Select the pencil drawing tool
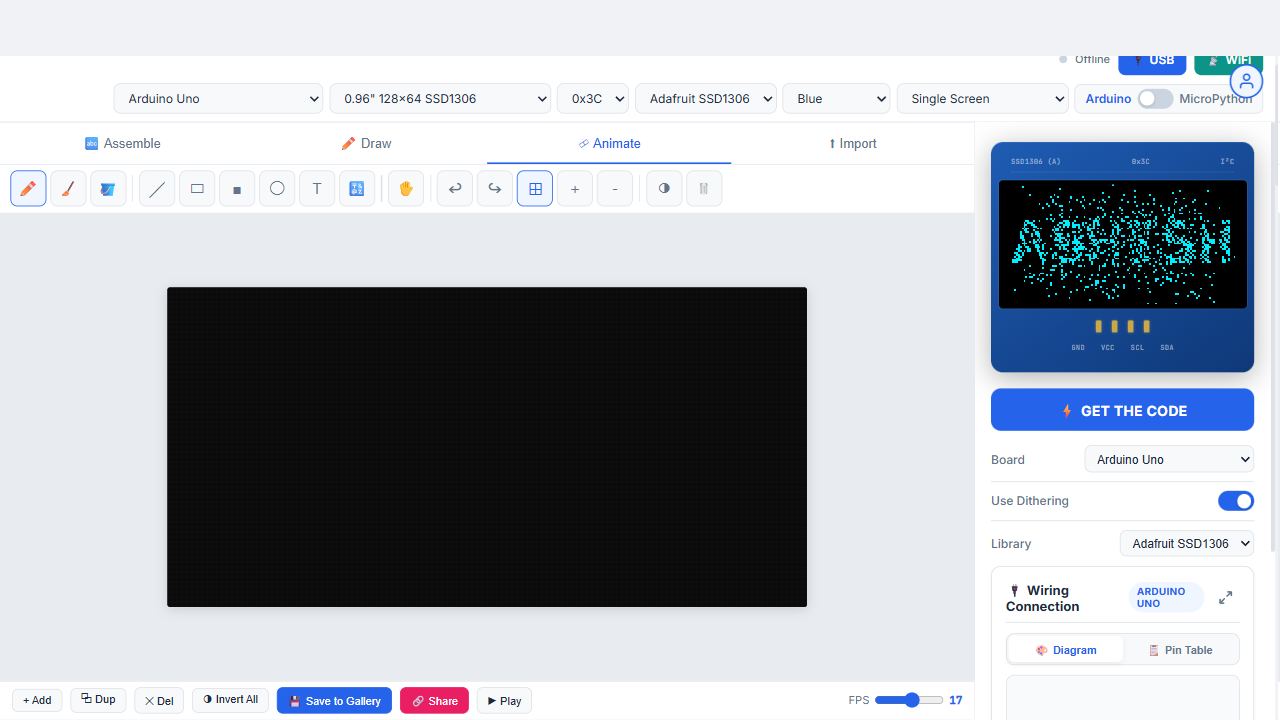This screenshot has height=720, width=1280. (x=28, y=188)
